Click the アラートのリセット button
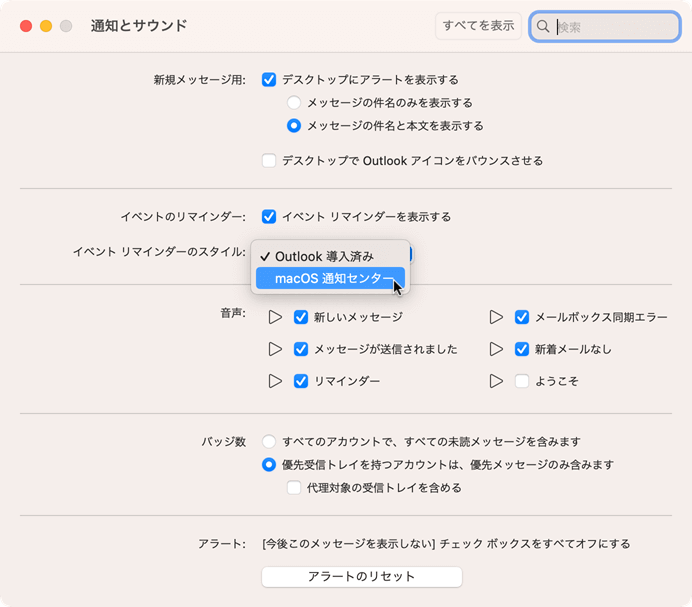This screenshot has width=692, height=607. pyautogui.click(x=361, y=577)
